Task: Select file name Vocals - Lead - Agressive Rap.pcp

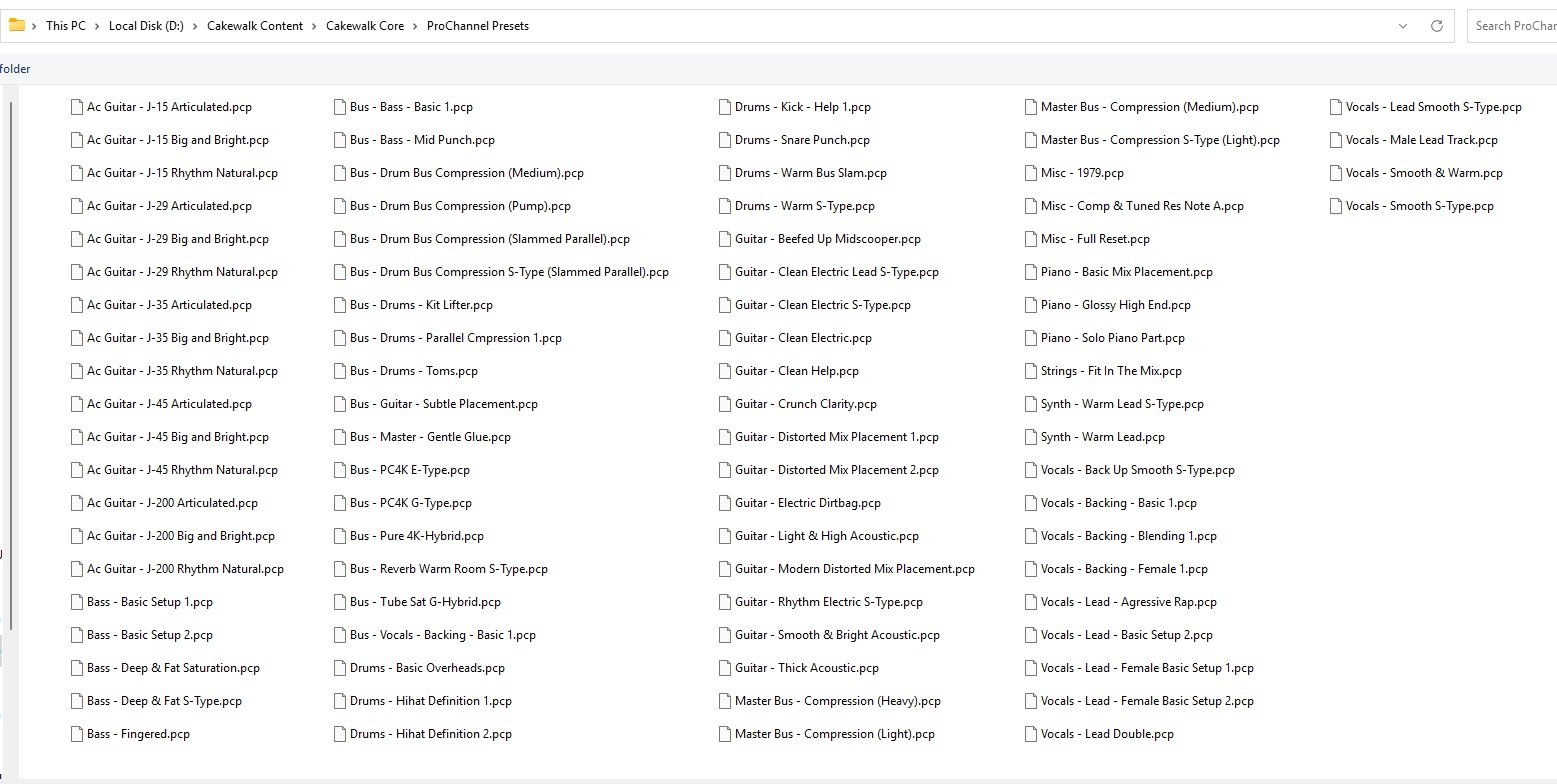Action: coord(1129,602)
